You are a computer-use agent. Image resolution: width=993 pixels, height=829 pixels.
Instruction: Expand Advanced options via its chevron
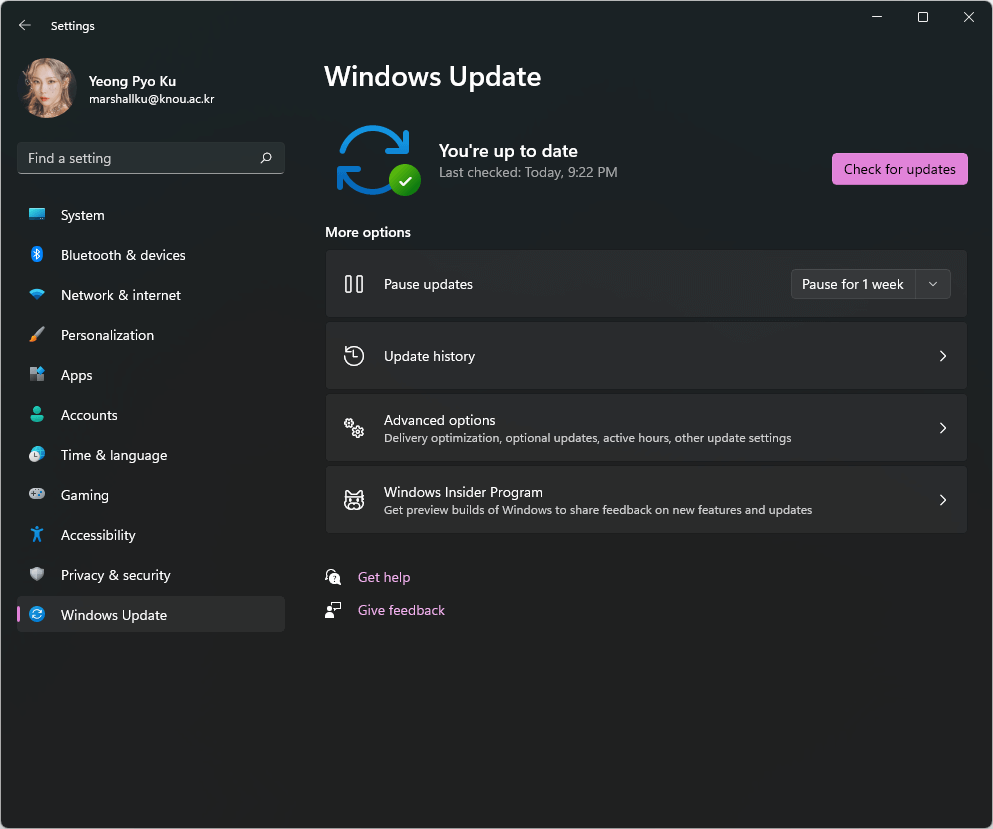[x=942, y=428]
